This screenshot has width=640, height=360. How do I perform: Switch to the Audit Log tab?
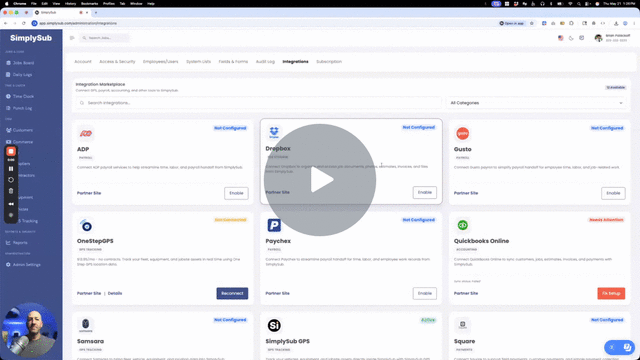tap(265, 62)
